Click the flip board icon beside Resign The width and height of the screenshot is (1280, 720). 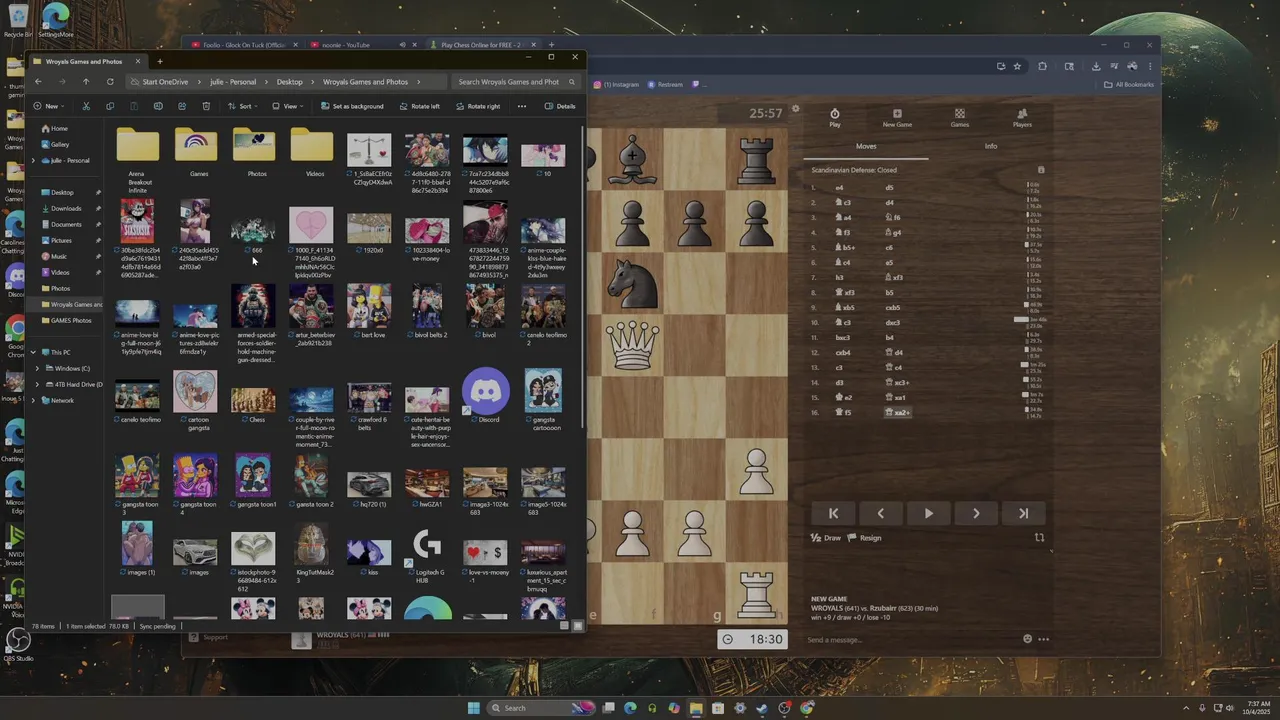point(1039,538)
